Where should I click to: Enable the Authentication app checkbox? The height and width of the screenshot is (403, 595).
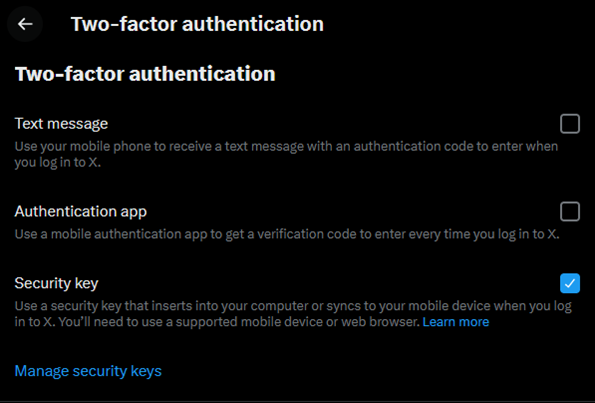coord(570,211)
